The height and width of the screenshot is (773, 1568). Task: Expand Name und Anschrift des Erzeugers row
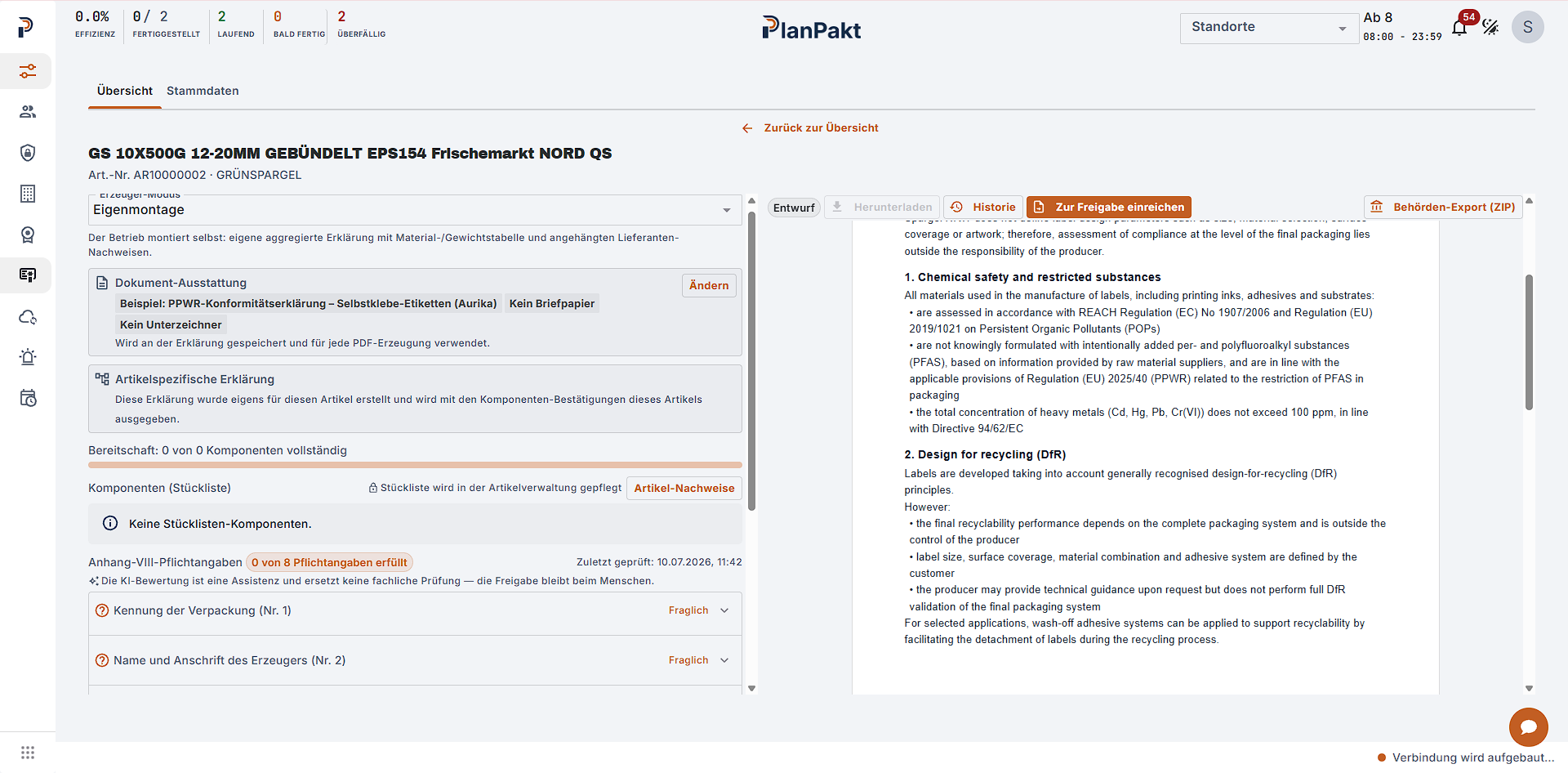[415, 660]
